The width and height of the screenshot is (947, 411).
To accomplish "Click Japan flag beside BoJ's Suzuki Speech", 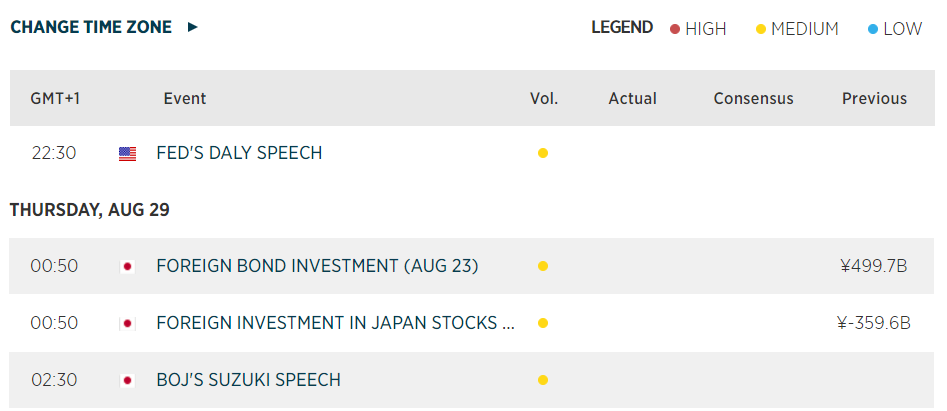I will pos(127,381).
